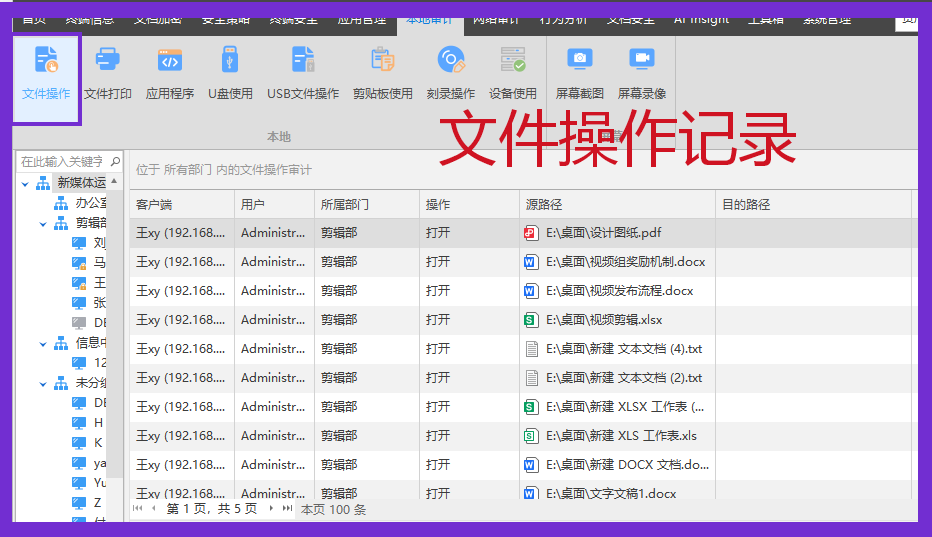
Task: Sort by the 目的路径 column header
Action: 814,205
